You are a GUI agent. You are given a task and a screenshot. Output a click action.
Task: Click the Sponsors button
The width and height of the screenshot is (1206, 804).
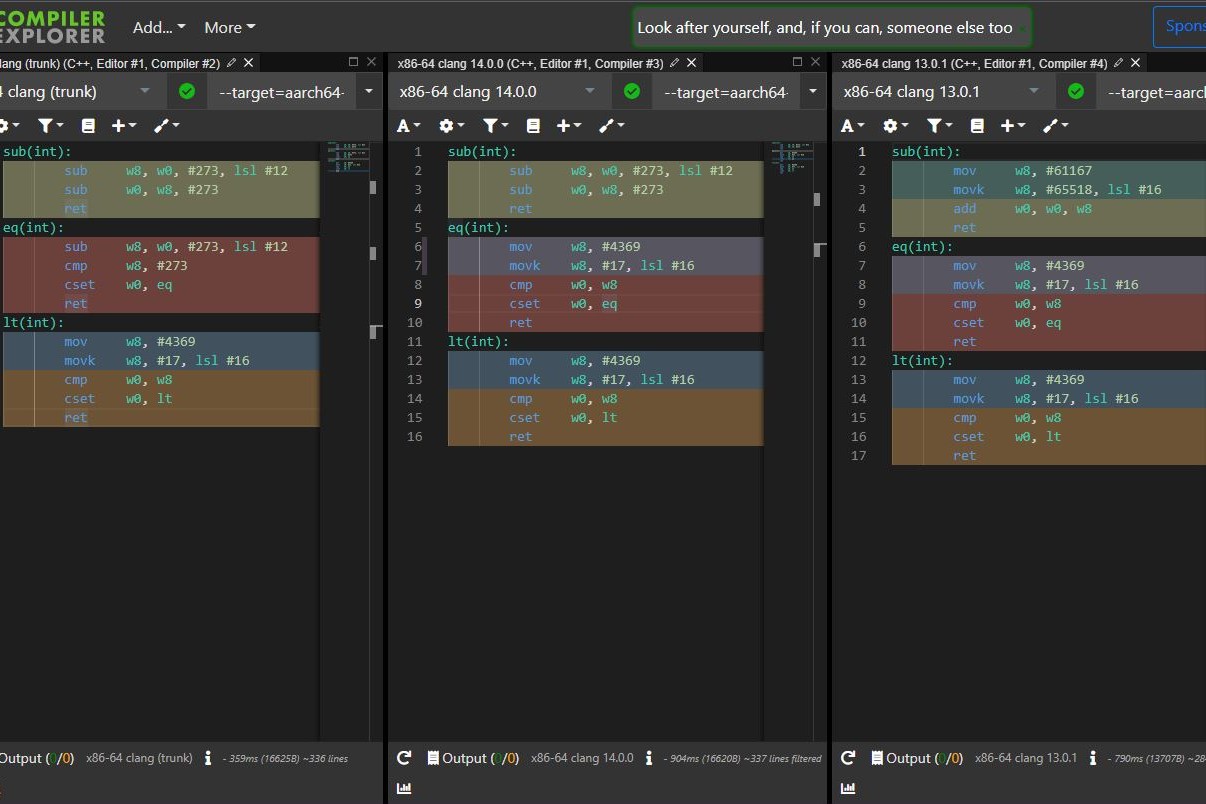pyautogui.click(x=1181, y=27)
